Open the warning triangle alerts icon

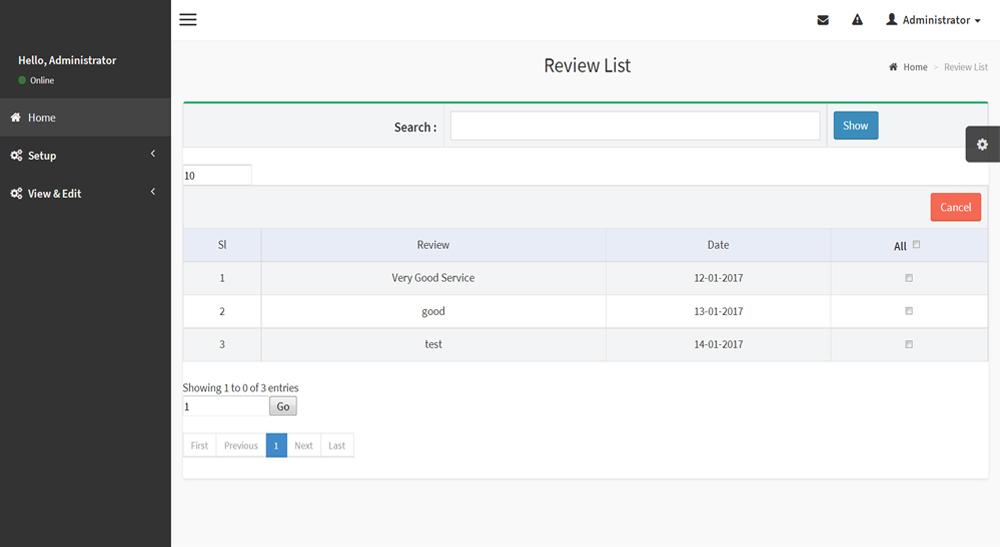pos(857,20)
